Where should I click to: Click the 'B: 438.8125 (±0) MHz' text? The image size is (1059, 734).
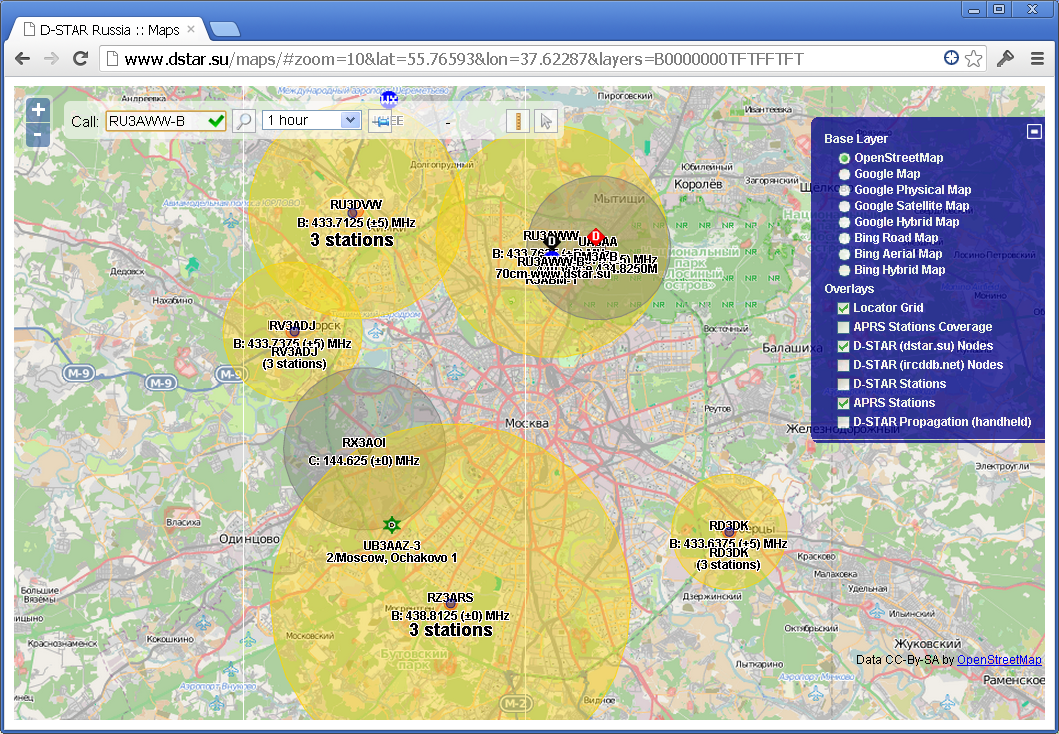(450, 615)
